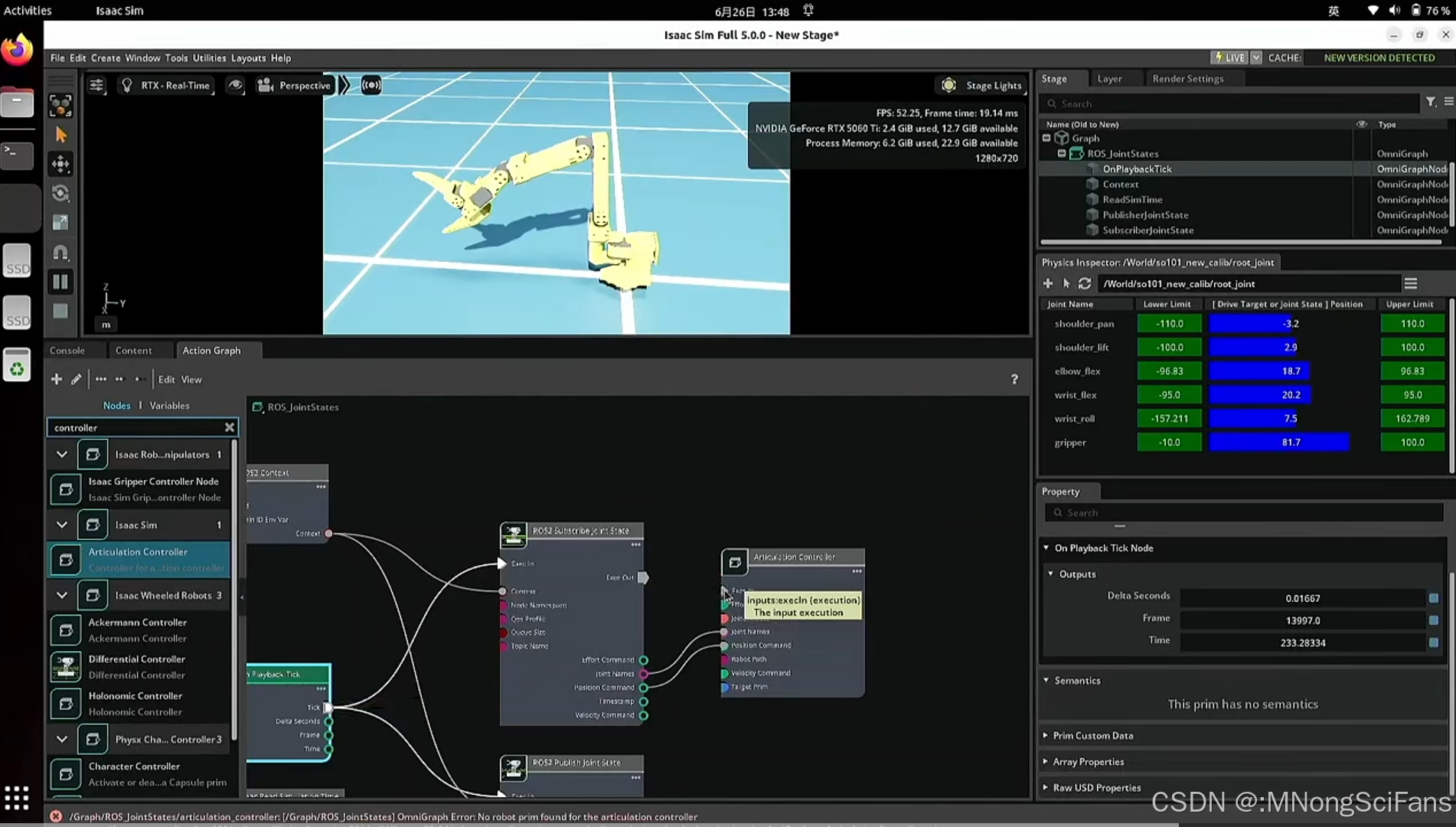Select Differential Controller node
The image size is (1456, 827).
(139, 667)
